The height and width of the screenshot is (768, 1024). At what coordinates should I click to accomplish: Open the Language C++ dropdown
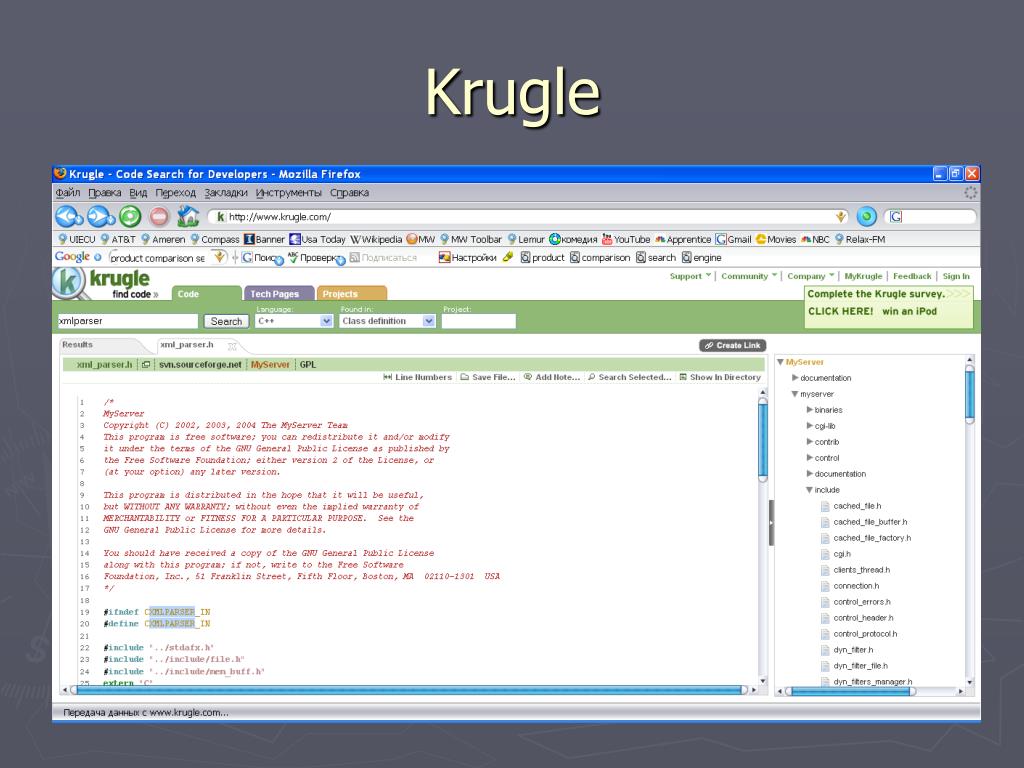[x=294, y=321]
